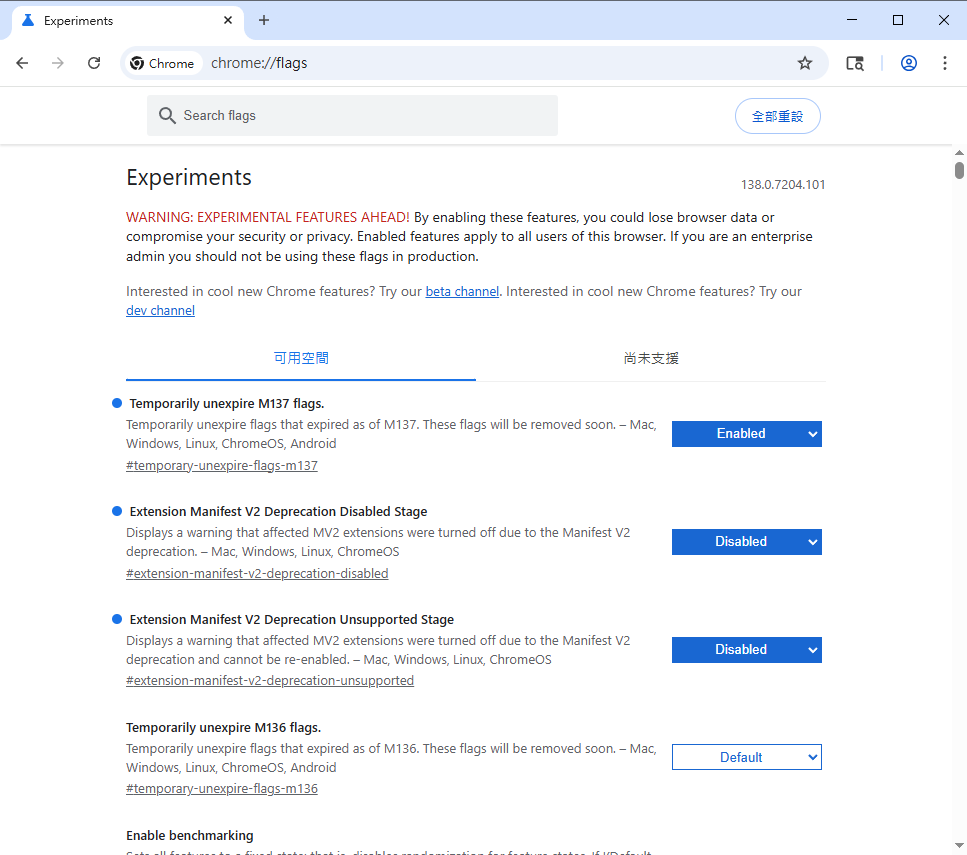This screenshot has width=967, height=855.
Task: Open the search tabs/side panel icon
Action: point(855,63)
